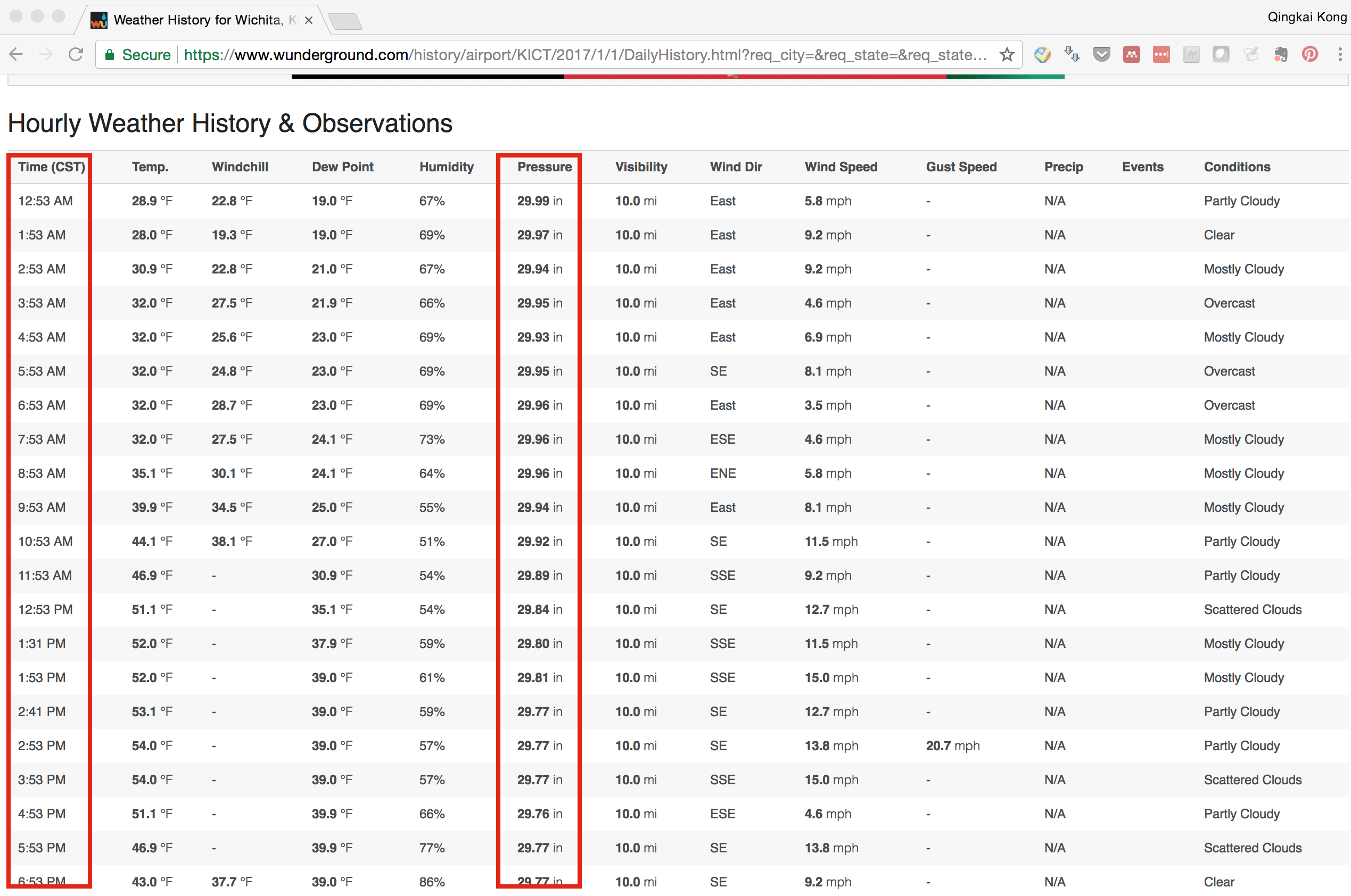Click the Pocket extension icon
Image resolution: width=1351 pixels, height=896 pixels.
(x=1101, y=55)
